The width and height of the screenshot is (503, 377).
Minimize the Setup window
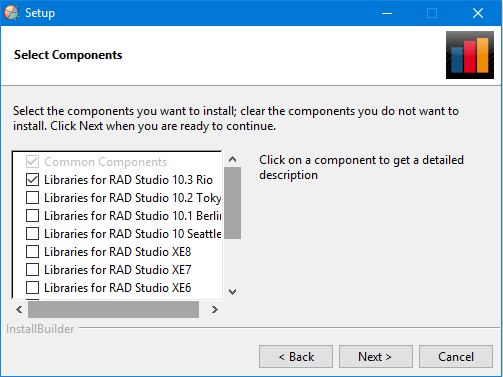tap(387, 13)
